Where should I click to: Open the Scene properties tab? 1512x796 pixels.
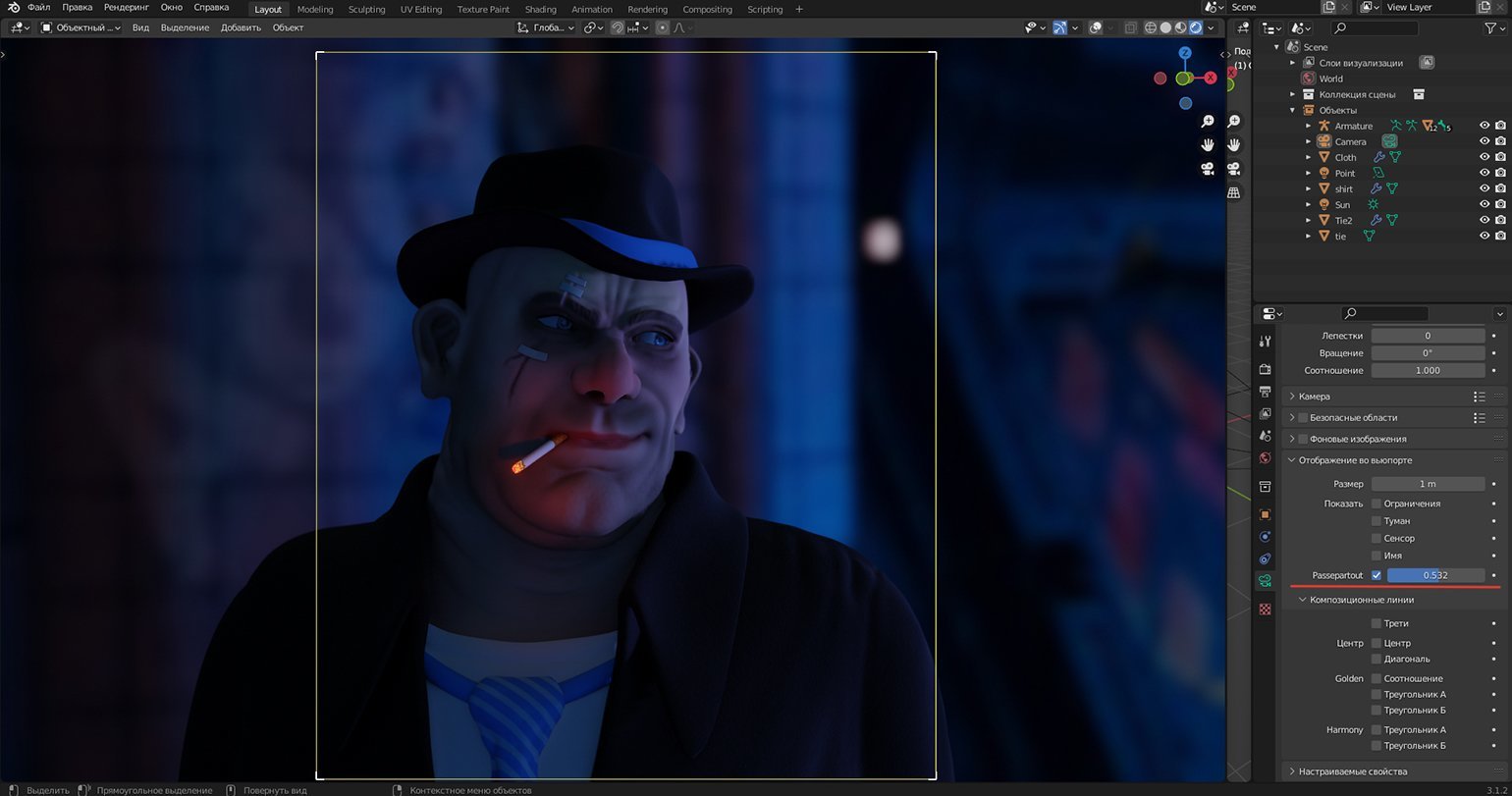1265,436
